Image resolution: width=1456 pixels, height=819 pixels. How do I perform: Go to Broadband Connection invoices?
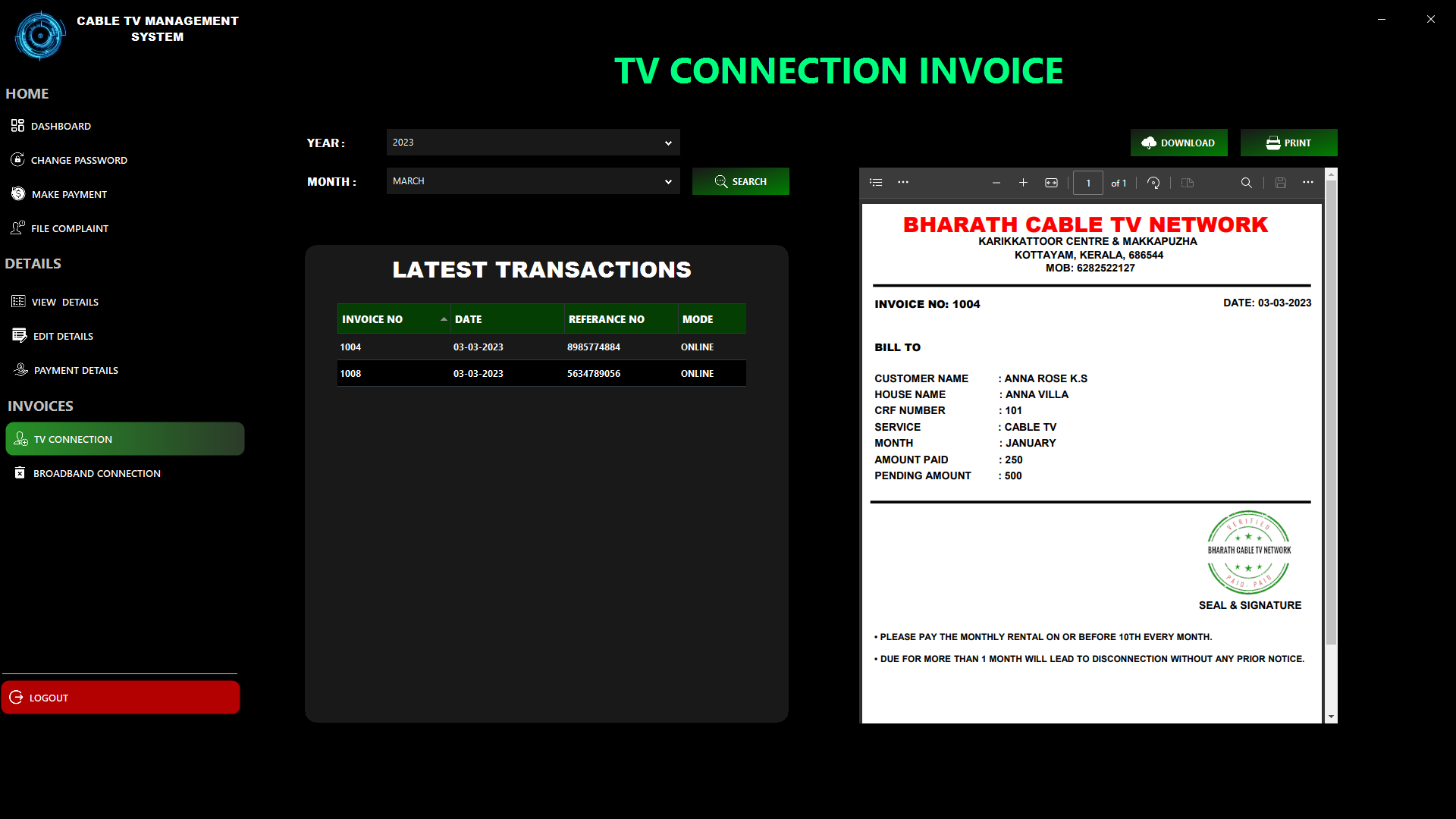96,473
